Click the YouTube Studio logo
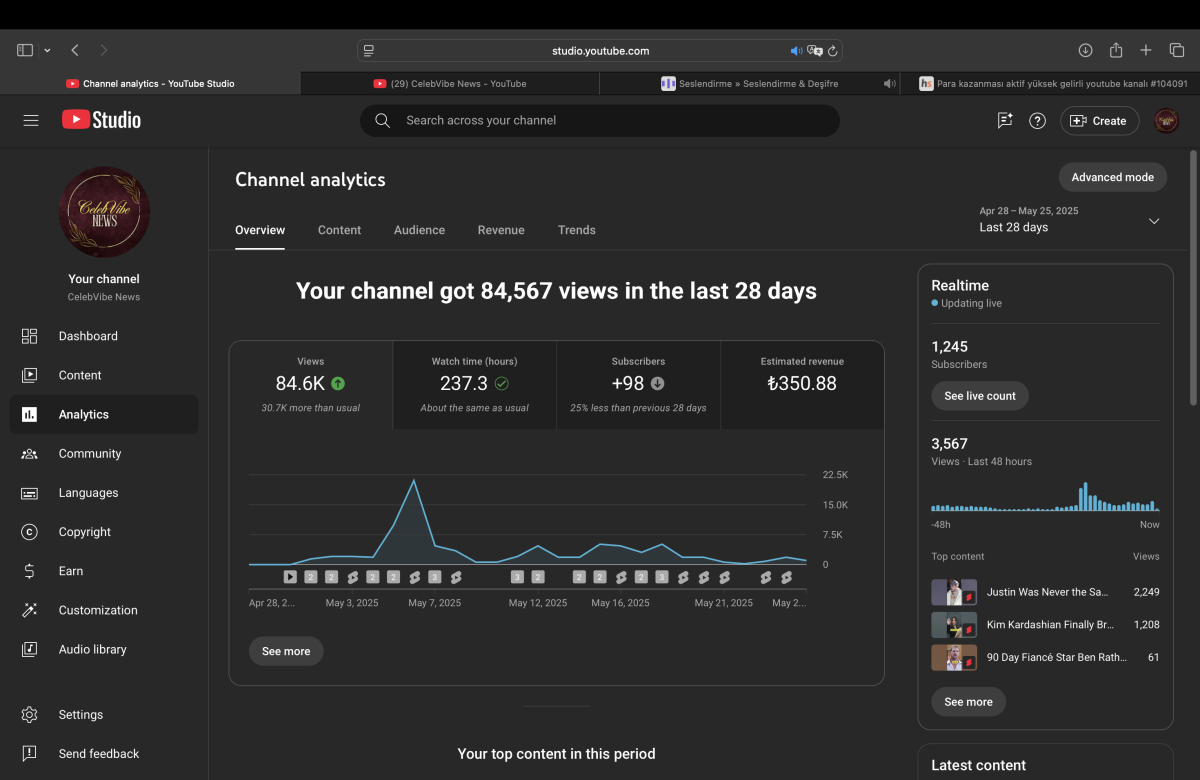Viewport: 1200px width, 780px height. pyautogui.click(x=101, y=120)
